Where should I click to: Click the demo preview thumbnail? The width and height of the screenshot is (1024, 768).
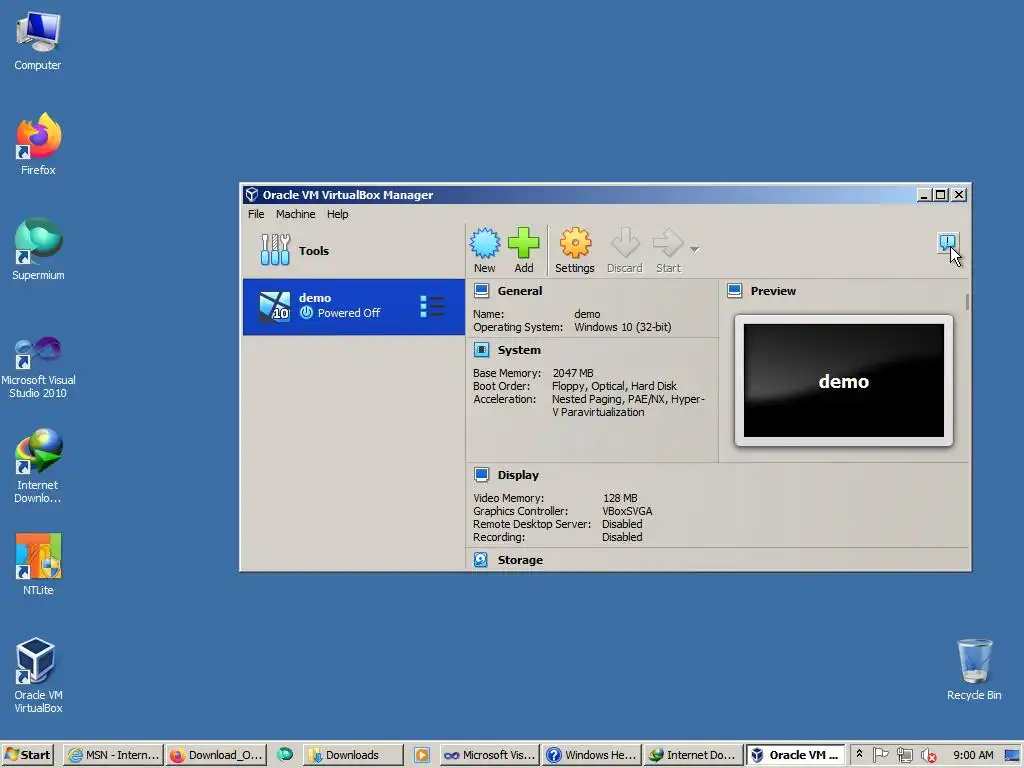[844, 381]
